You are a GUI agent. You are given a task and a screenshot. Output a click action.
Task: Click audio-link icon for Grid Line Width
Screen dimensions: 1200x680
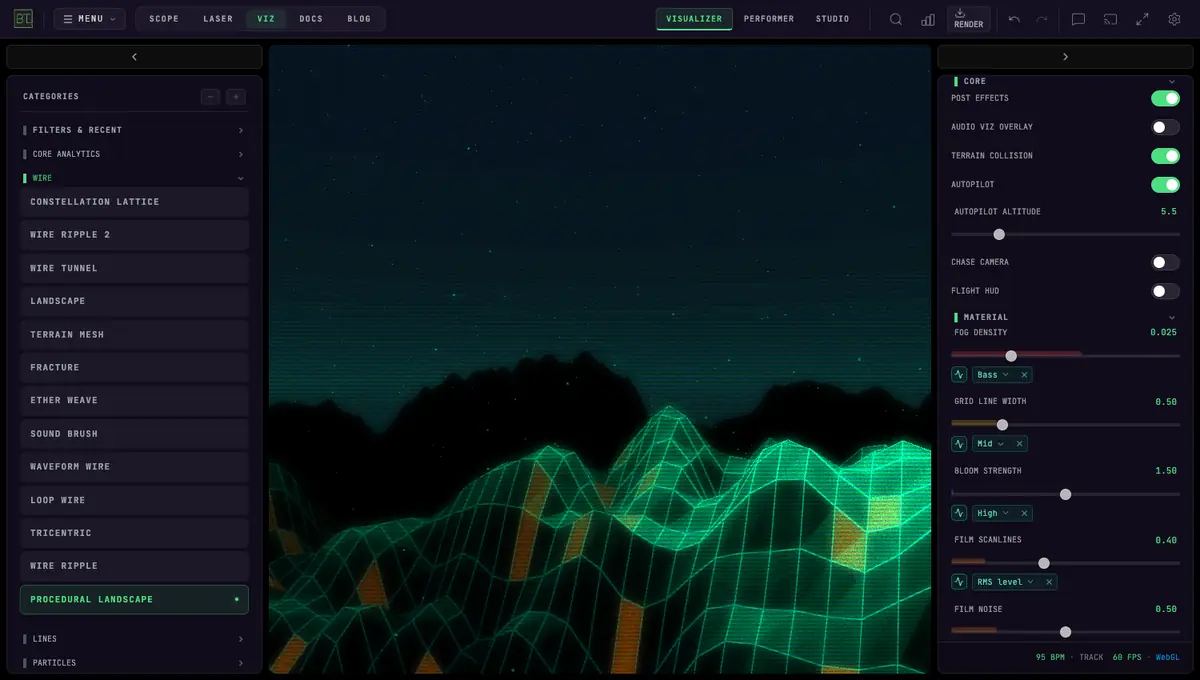pyautogui.click(x=959, y=444)
